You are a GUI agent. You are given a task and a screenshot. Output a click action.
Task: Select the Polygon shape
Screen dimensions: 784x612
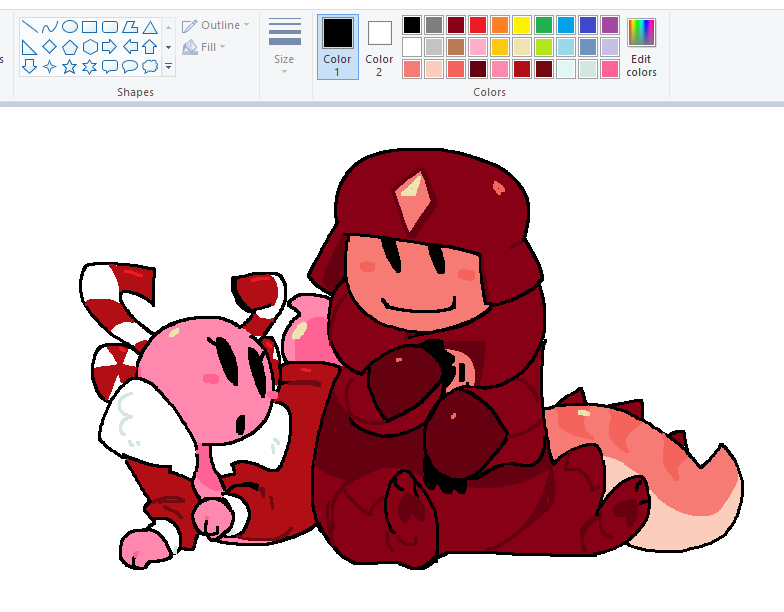point(130,26)
